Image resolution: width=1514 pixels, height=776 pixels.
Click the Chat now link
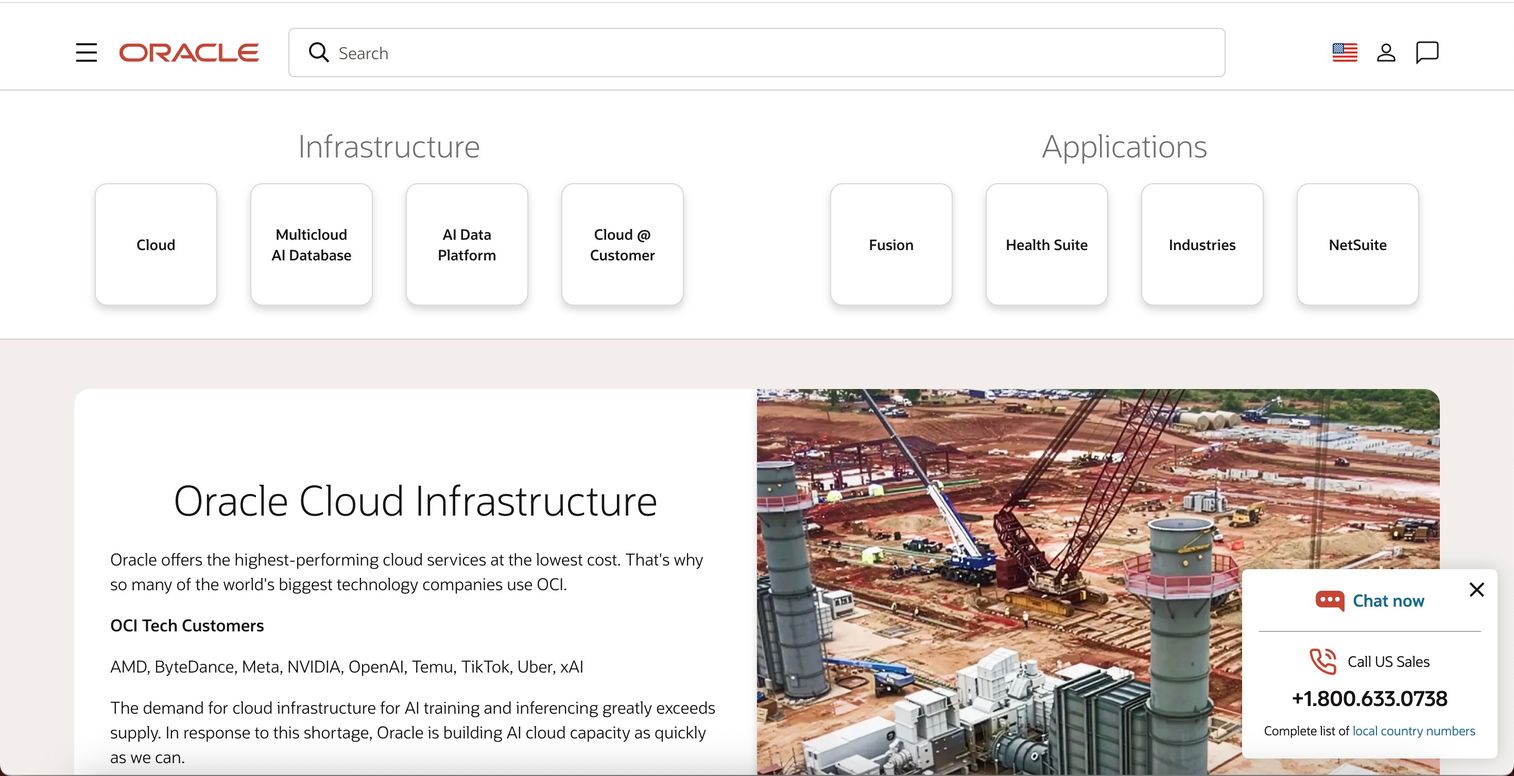point(1388,601)
